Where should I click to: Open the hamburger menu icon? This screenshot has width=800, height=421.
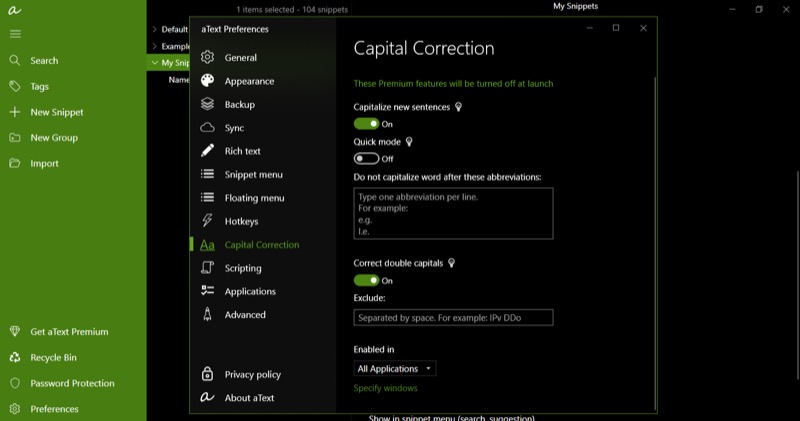click(15, 34)
